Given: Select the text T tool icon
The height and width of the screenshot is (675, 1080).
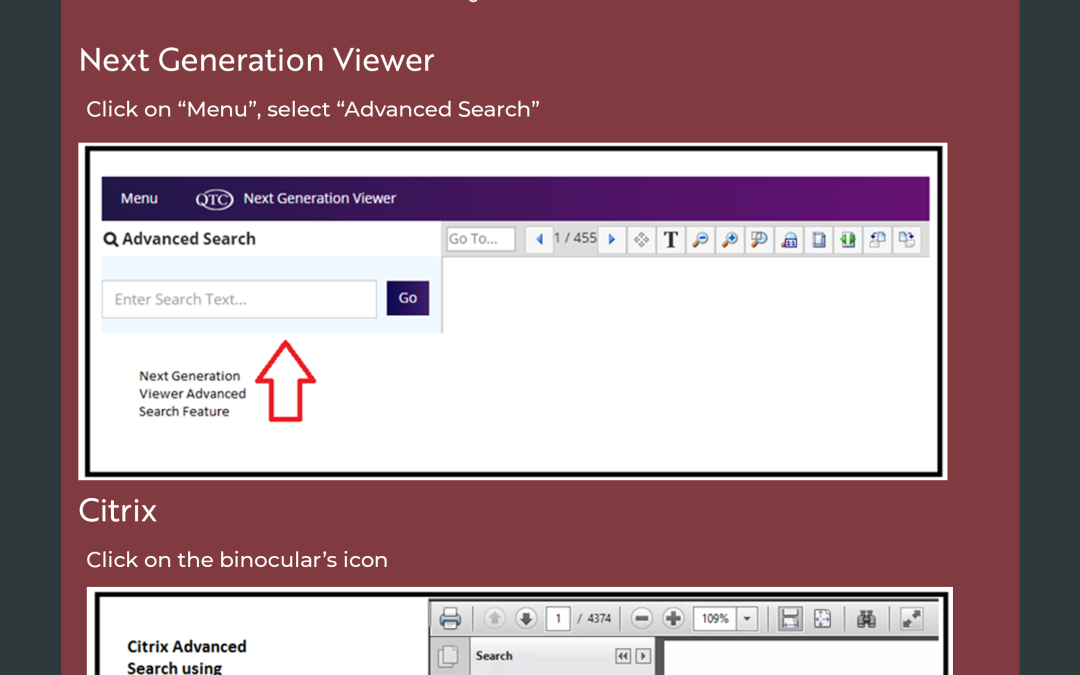Looking at the screenshot, I should tap(671, 239).
